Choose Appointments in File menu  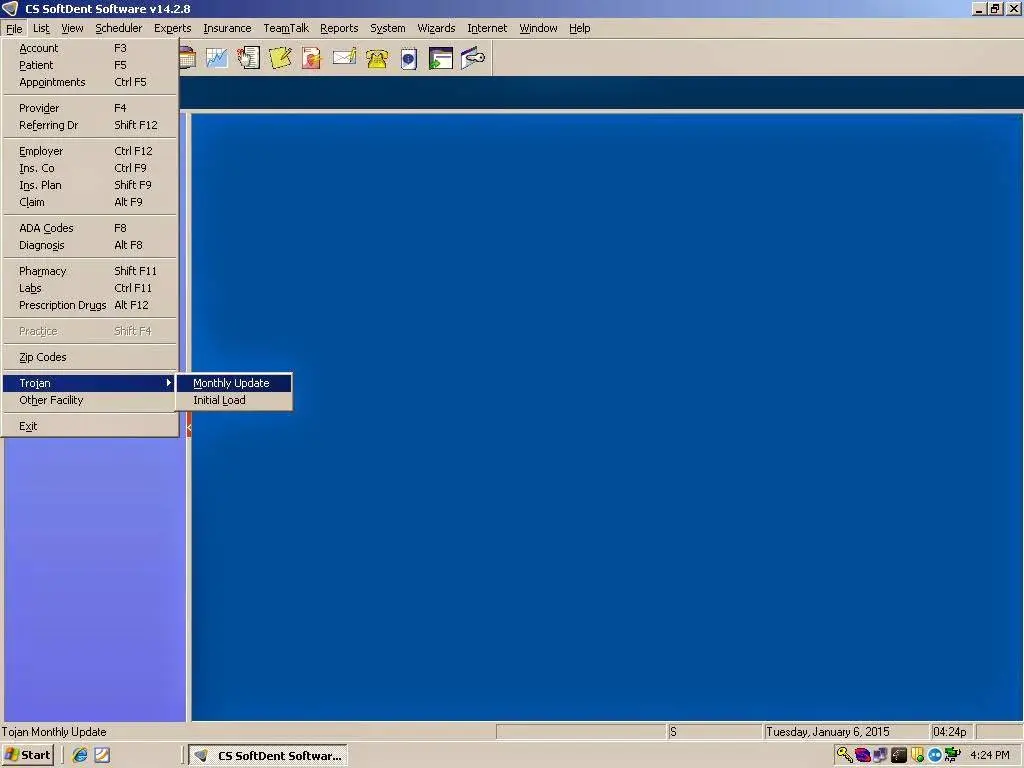[x=90, y=82]
